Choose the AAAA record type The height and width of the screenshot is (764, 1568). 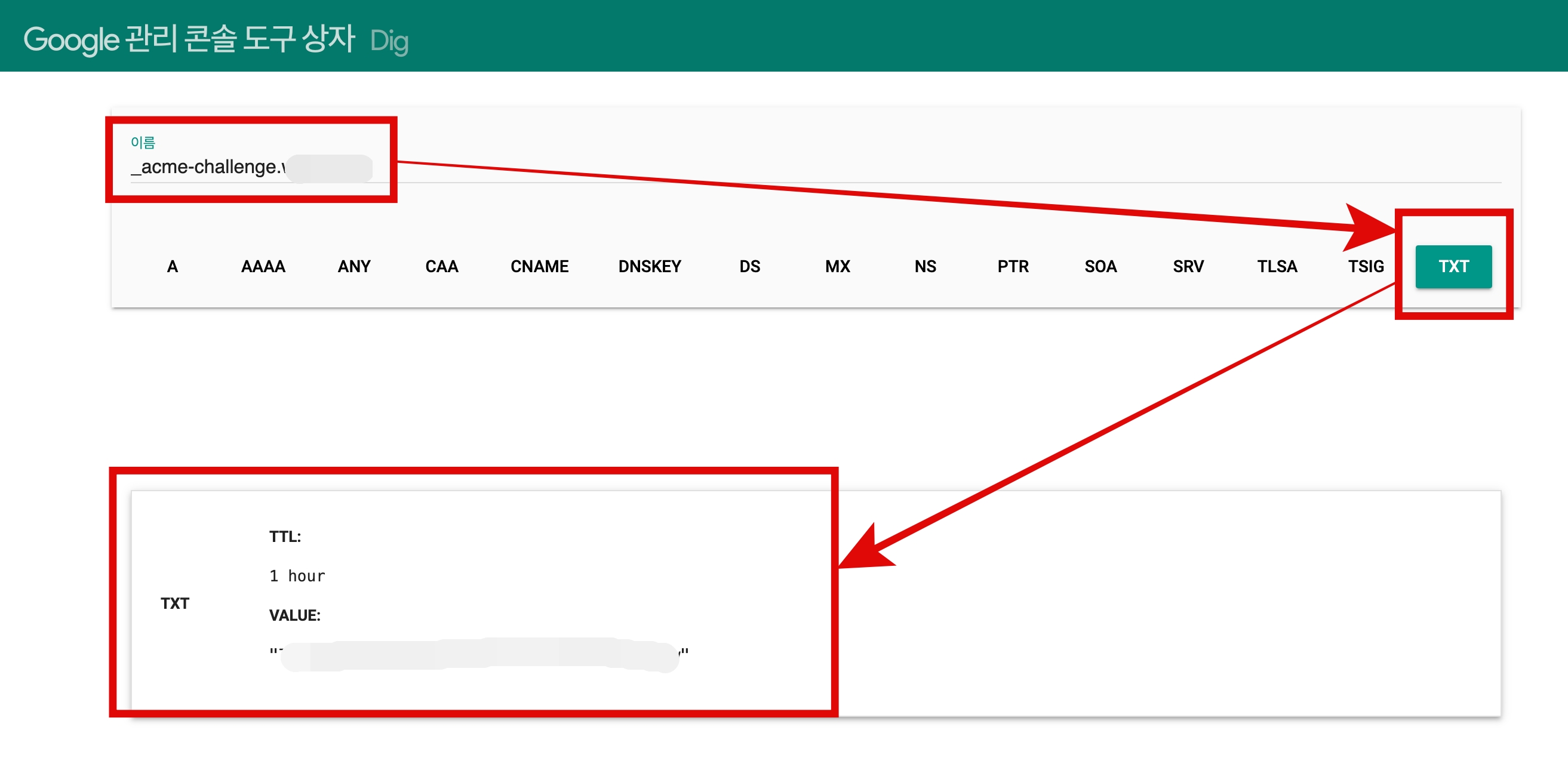[263, 266]
